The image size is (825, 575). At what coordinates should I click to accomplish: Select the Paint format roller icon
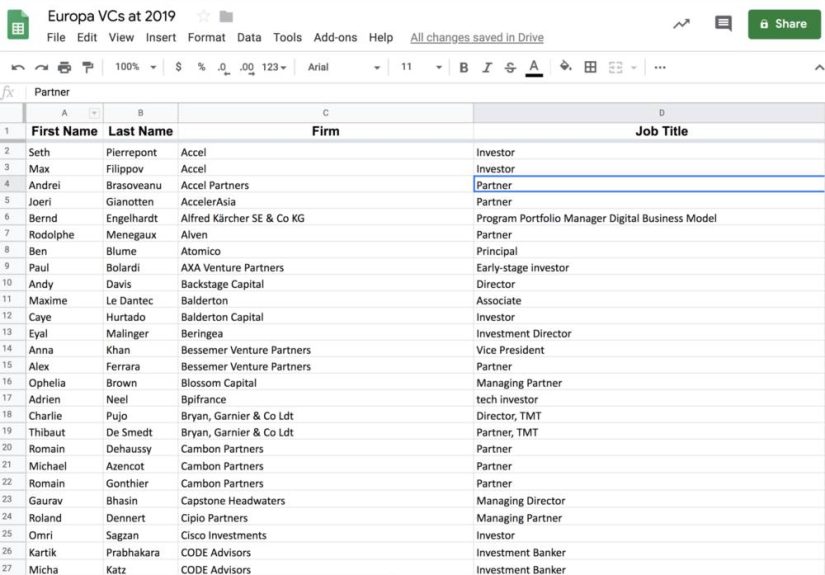(87, 67)
